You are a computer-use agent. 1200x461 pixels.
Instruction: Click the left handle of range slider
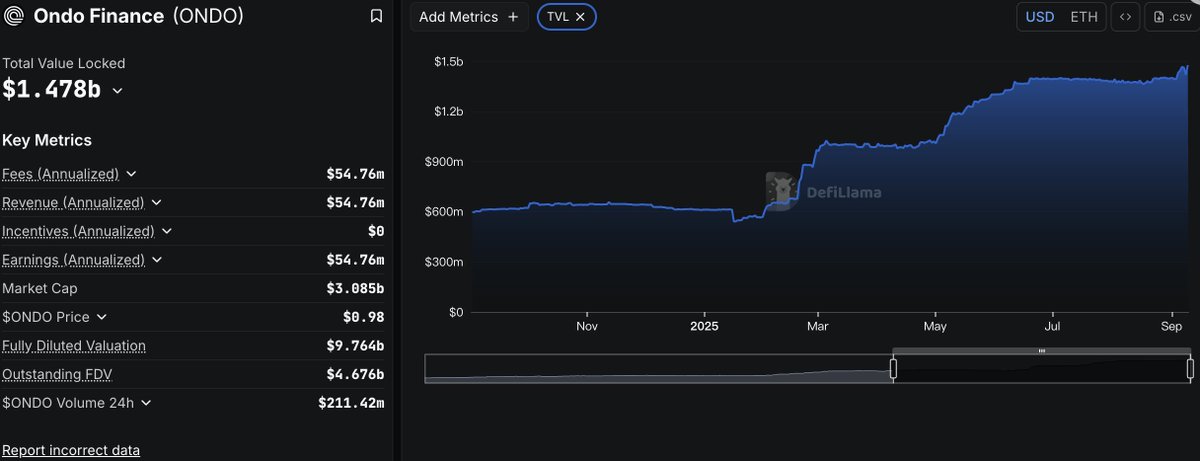point(894,369)
